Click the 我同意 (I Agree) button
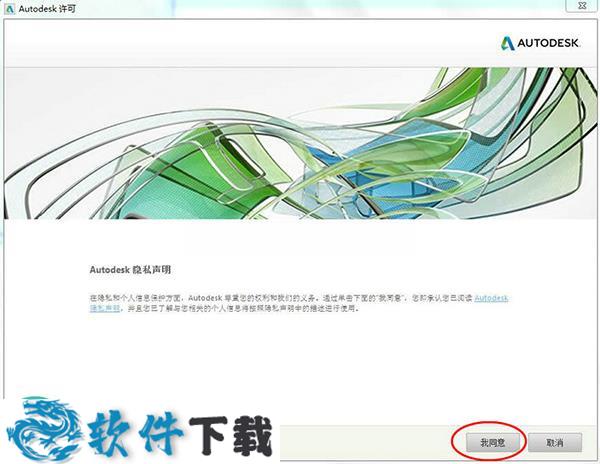 493,443
